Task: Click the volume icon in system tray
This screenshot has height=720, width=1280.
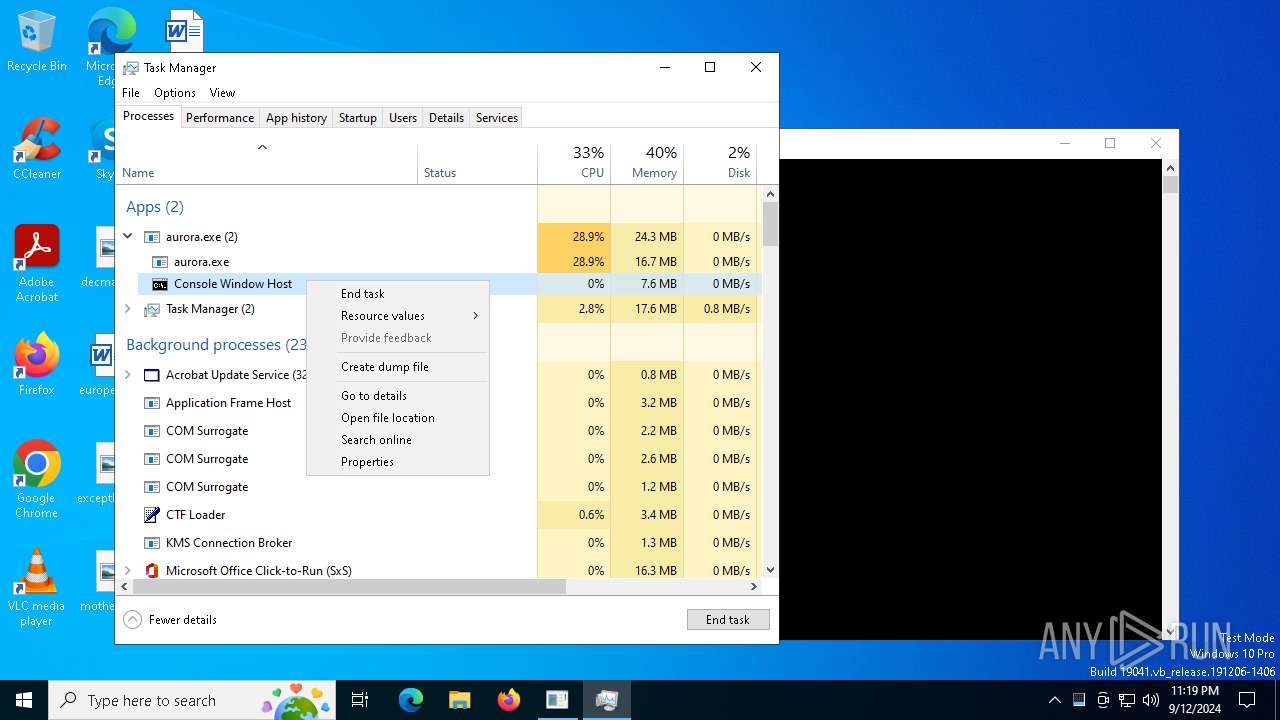Action: click(1151, 700)
